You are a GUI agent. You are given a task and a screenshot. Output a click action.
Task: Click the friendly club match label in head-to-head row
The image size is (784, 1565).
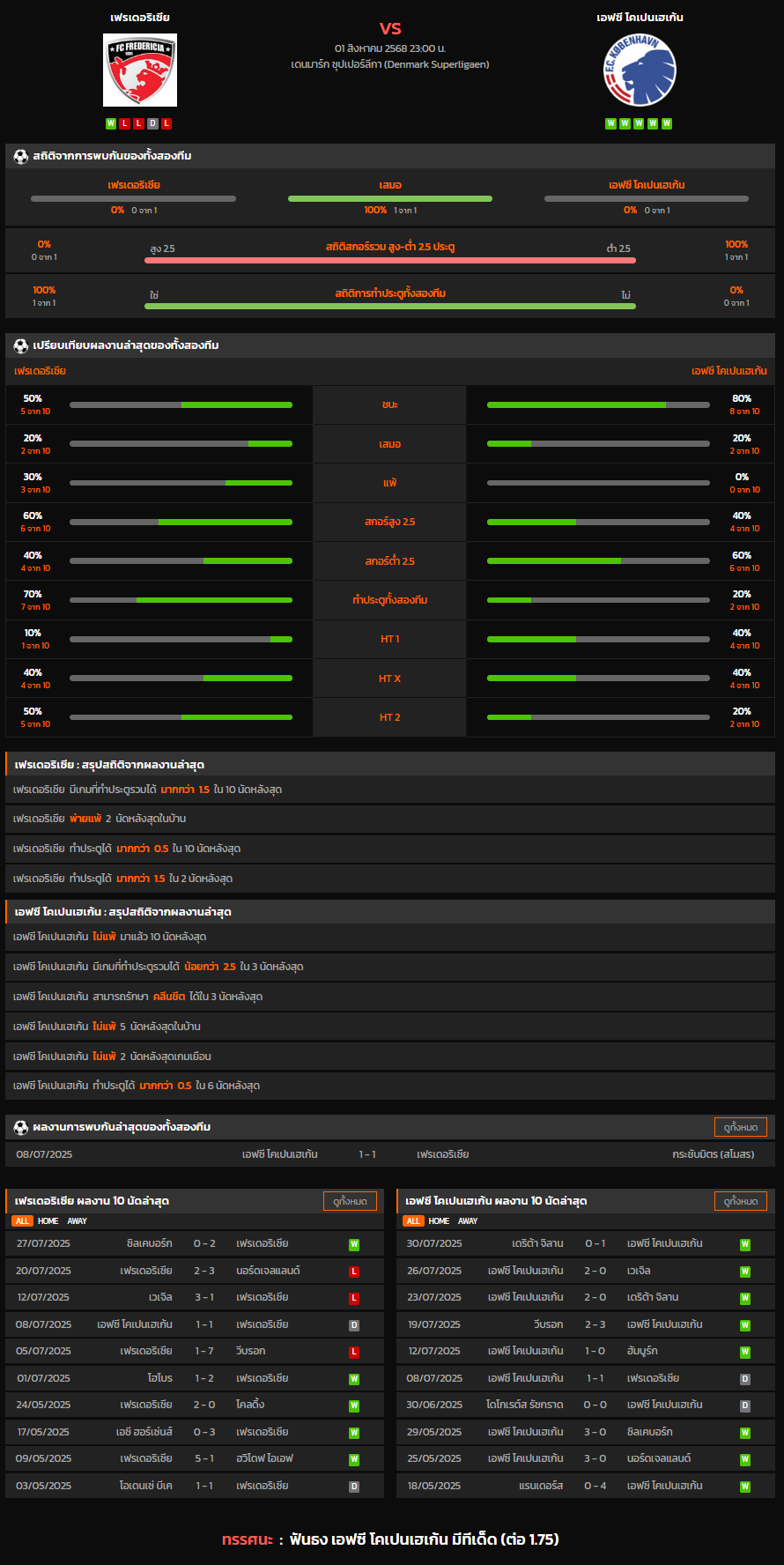click(714, 1154)
